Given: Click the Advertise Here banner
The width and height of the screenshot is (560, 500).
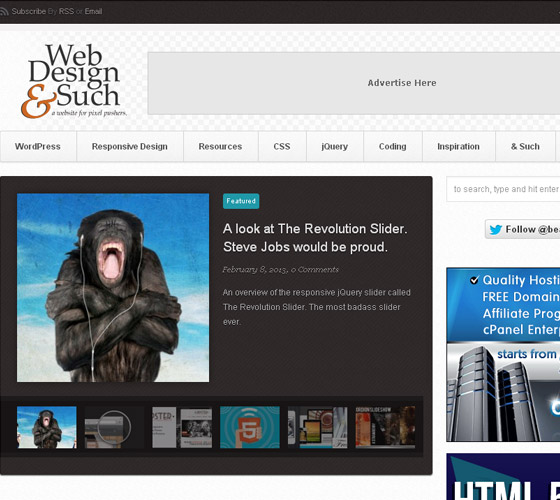Looking at the screenshot, I should click(x=354, y=83).
